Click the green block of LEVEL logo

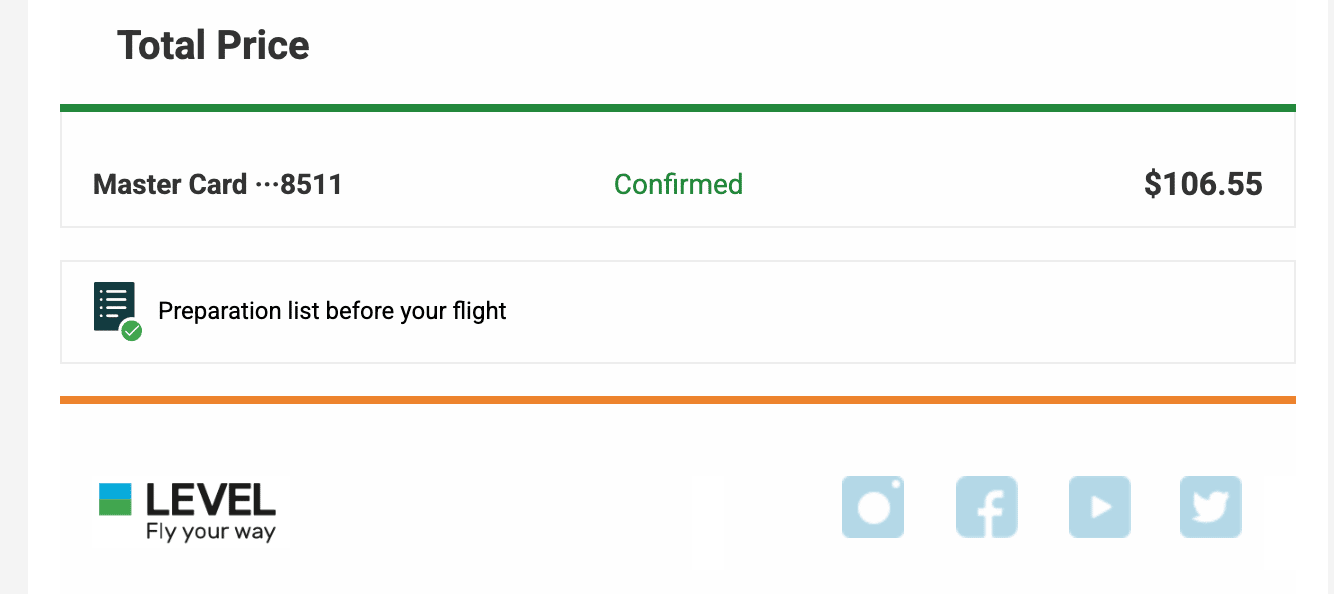point(115,507)
